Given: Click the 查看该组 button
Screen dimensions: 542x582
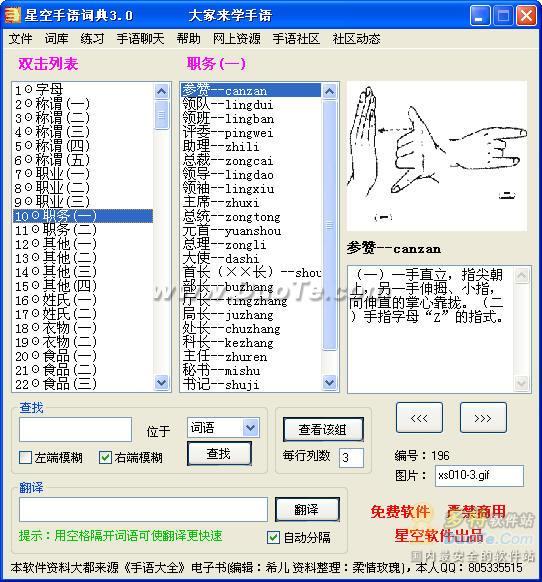Looking at the screenshot, I should click(323, 429).
